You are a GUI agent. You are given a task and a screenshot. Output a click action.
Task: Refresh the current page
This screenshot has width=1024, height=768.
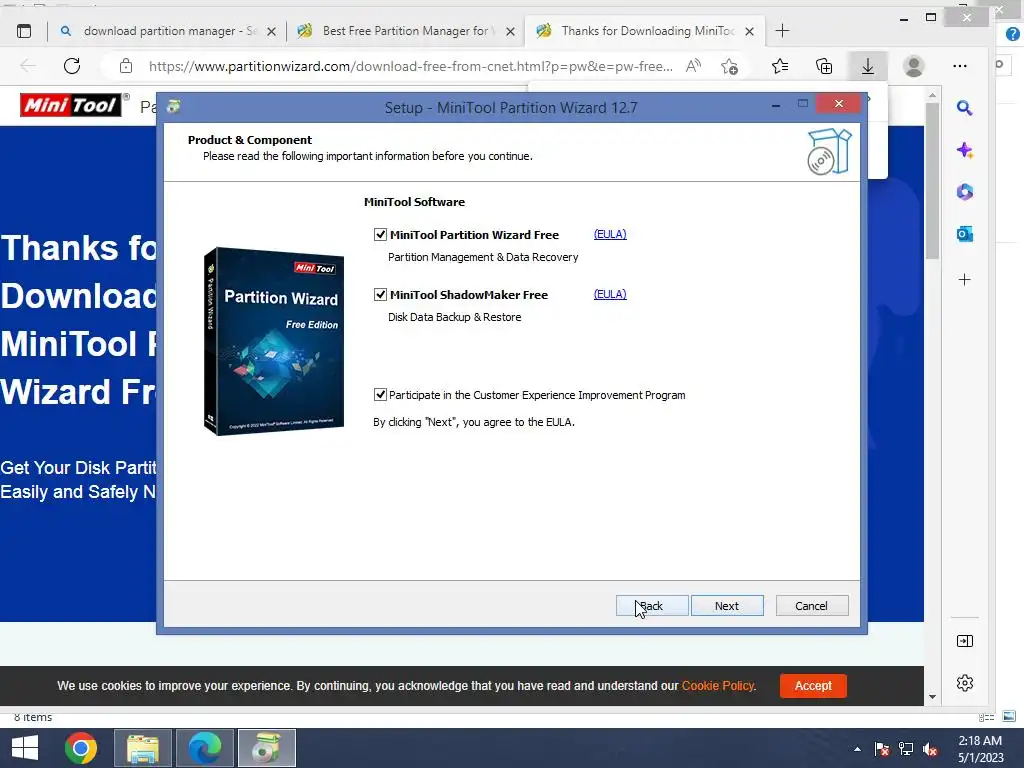pyautogui.click(x=72, y=66)
